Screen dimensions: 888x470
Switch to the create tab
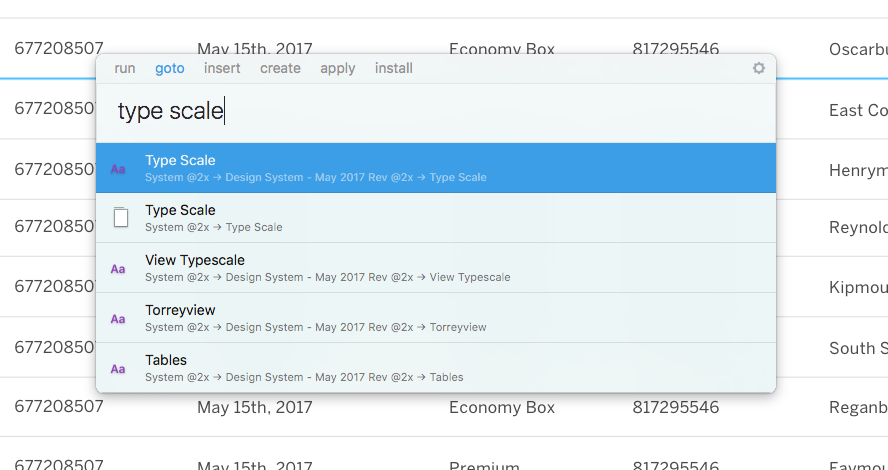[x=280, y=69]
